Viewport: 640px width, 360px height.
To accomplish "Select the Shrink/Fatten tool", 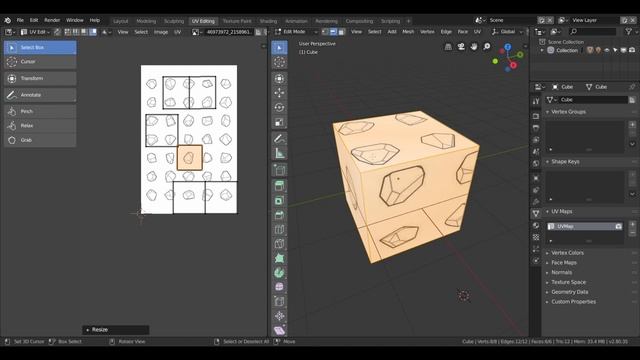I will coord(279,316).
